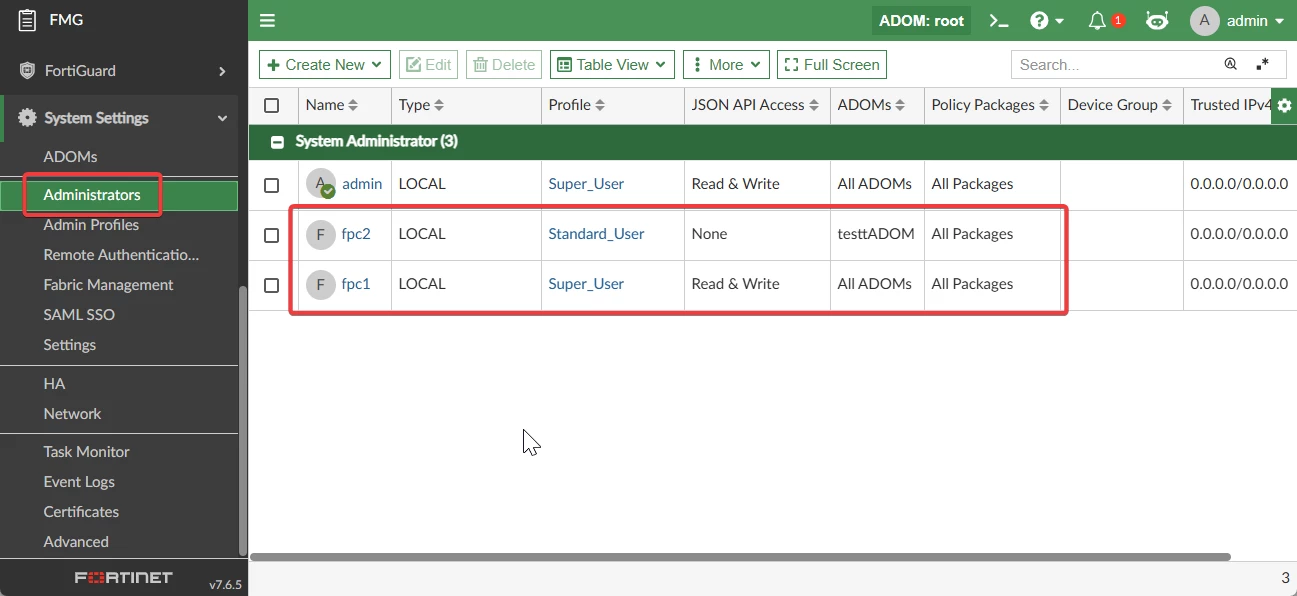Open Certificates in the sidebar
The width and height of the screenshot is (1297, 596).
[81, 512]
